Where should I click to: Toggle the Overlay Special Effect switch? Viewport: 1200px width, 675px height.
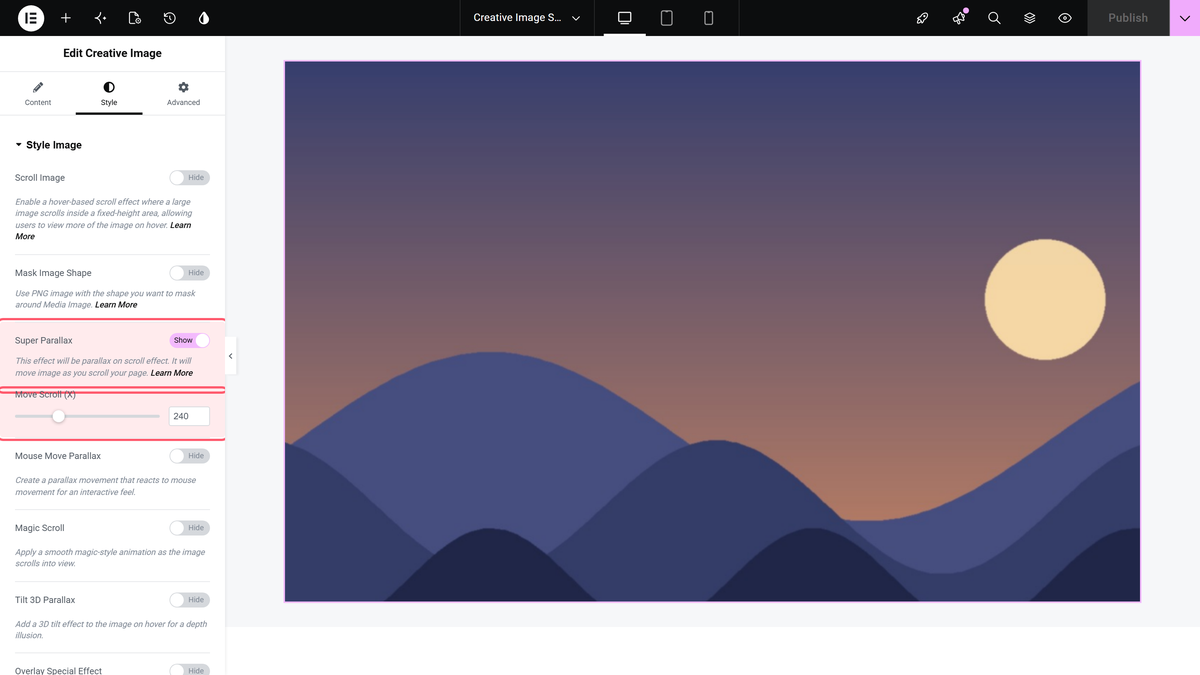tap(189, 669)
